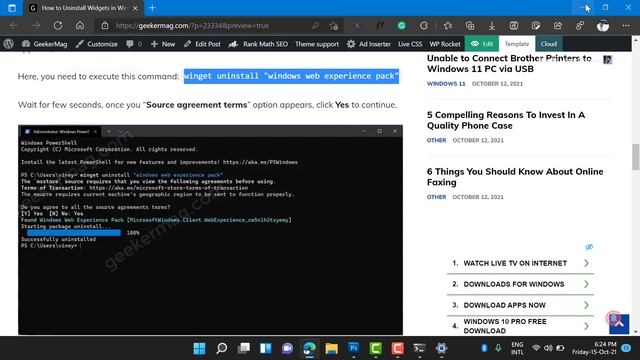Go to the browser home page icon
640x360 pixels.
(80, 26)
